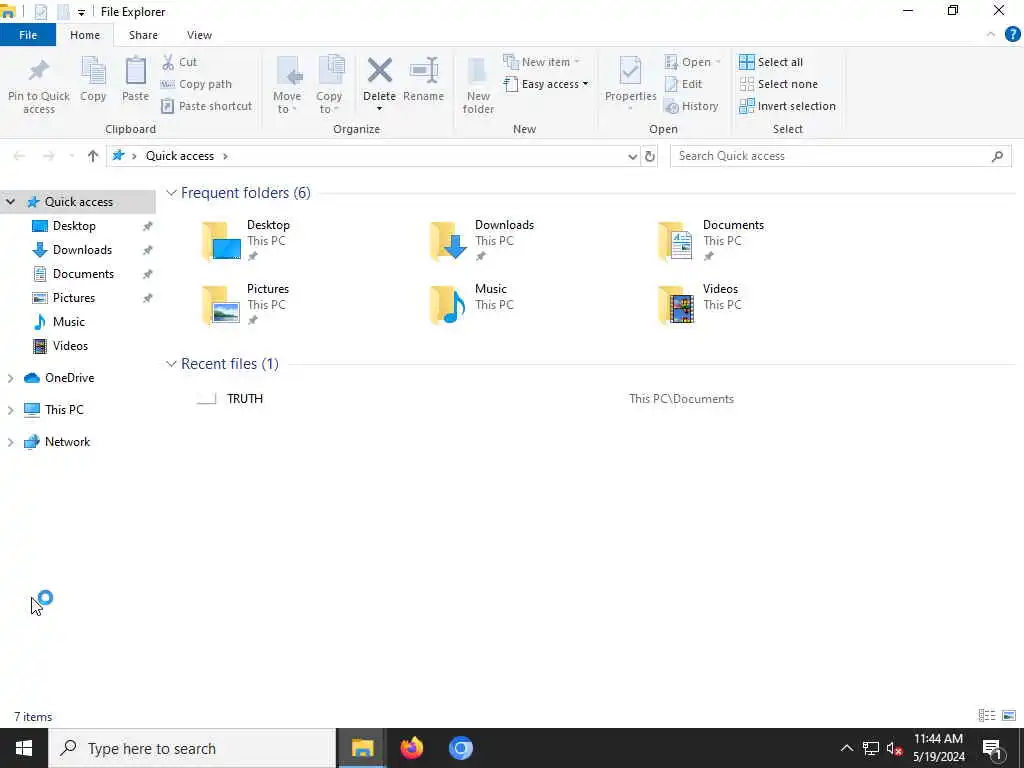The height and width of the screenshot is (768, 1024).
Task: Select Pictures in the navigation pane
Action: [74, 298]
